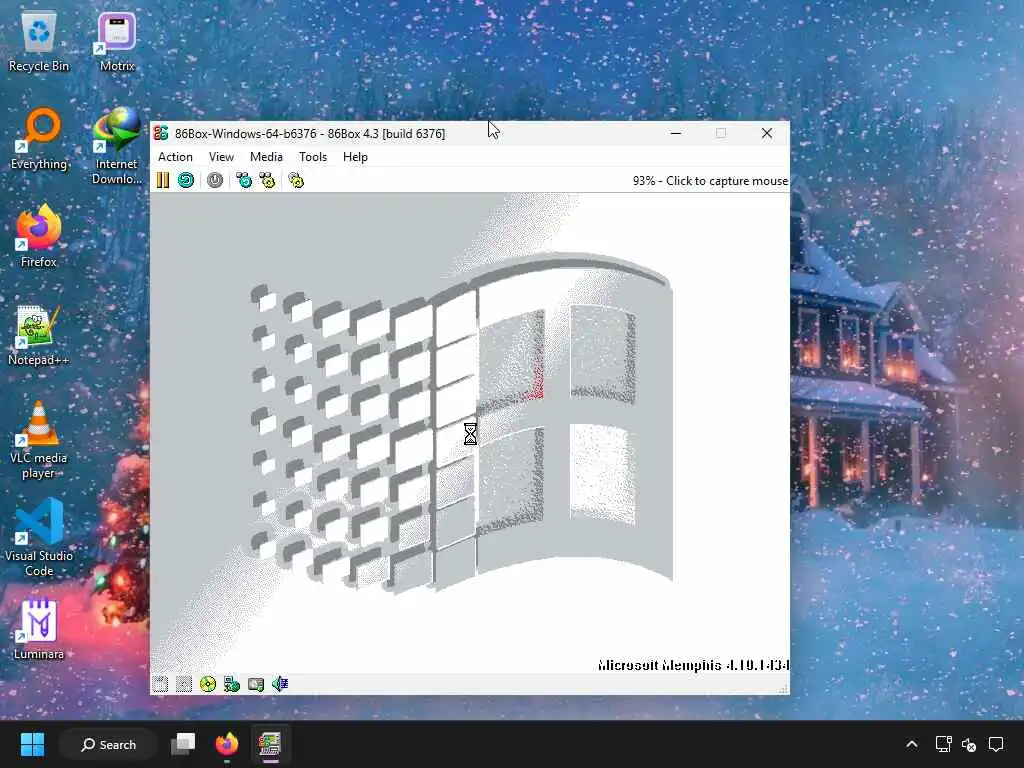Open the muted volume tray icon

969,744
